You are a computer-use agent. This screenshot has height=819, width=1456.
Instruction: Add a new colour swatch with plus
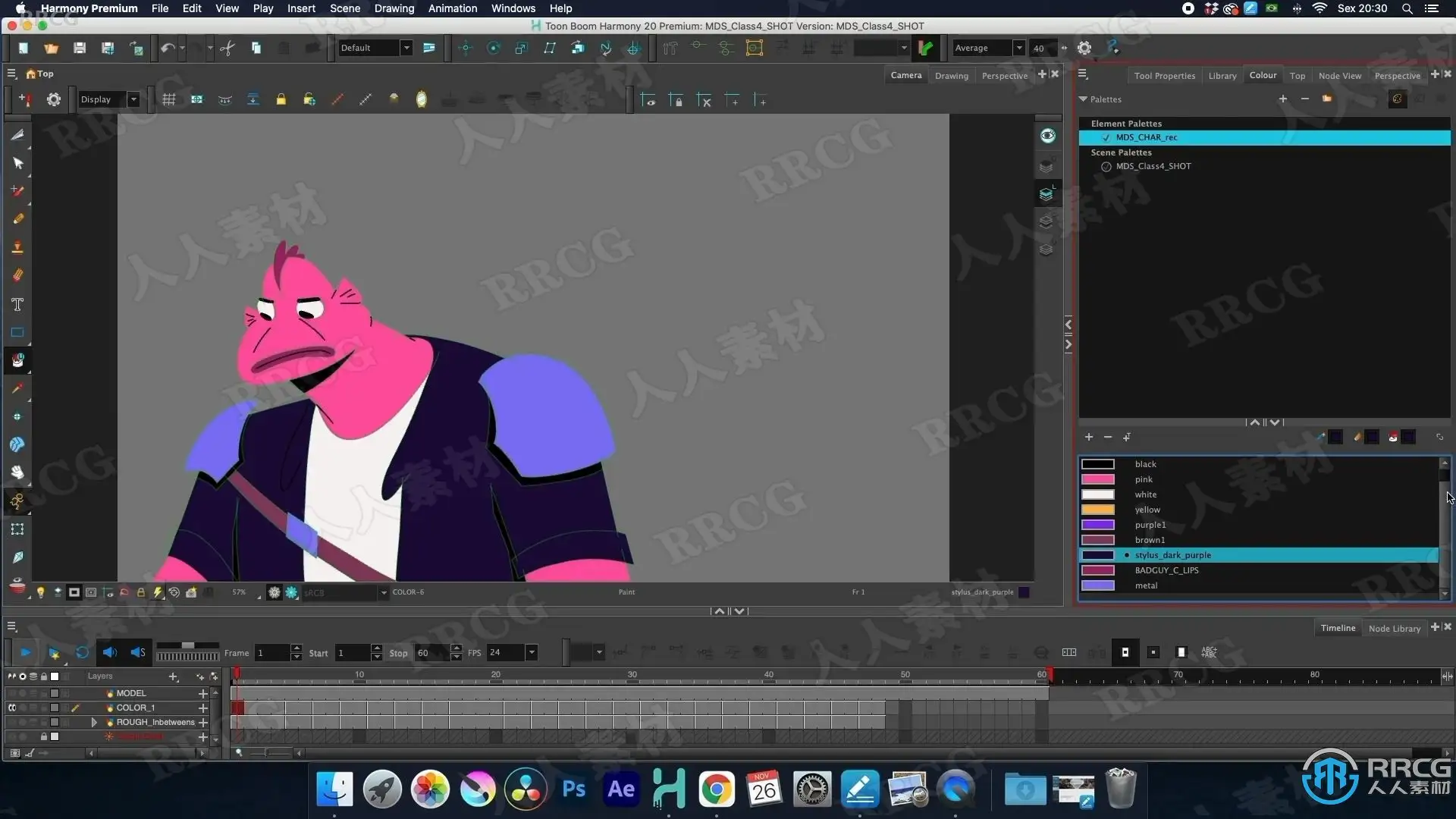pyautogui.click(x=1088, y=437)
